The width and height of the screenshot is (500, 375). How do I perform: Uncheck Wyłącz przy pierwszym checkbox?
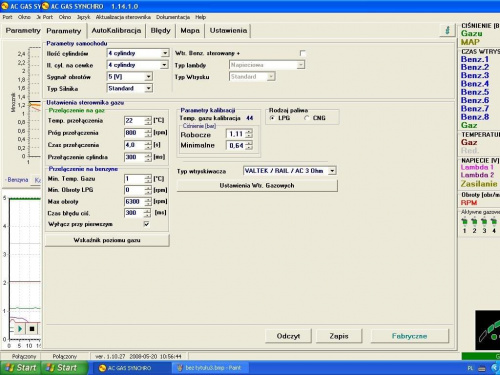pyautogui.click(x=146, y=224)
